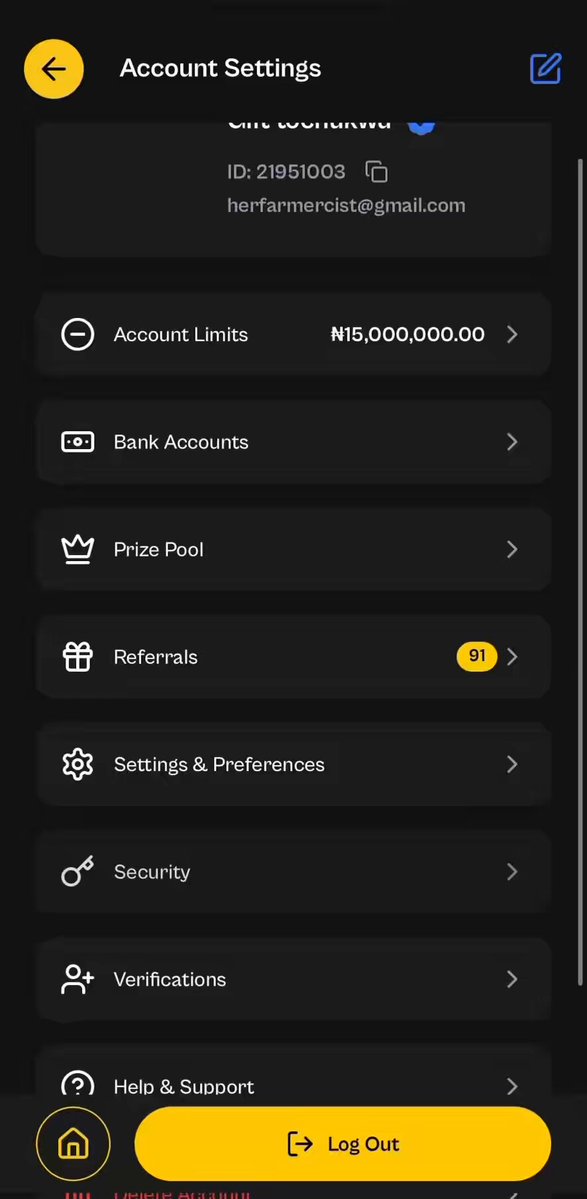This screenshot has width=587, height=1199.
Task: Expand Bank Accounts chevron arrow
Action: 512,442
